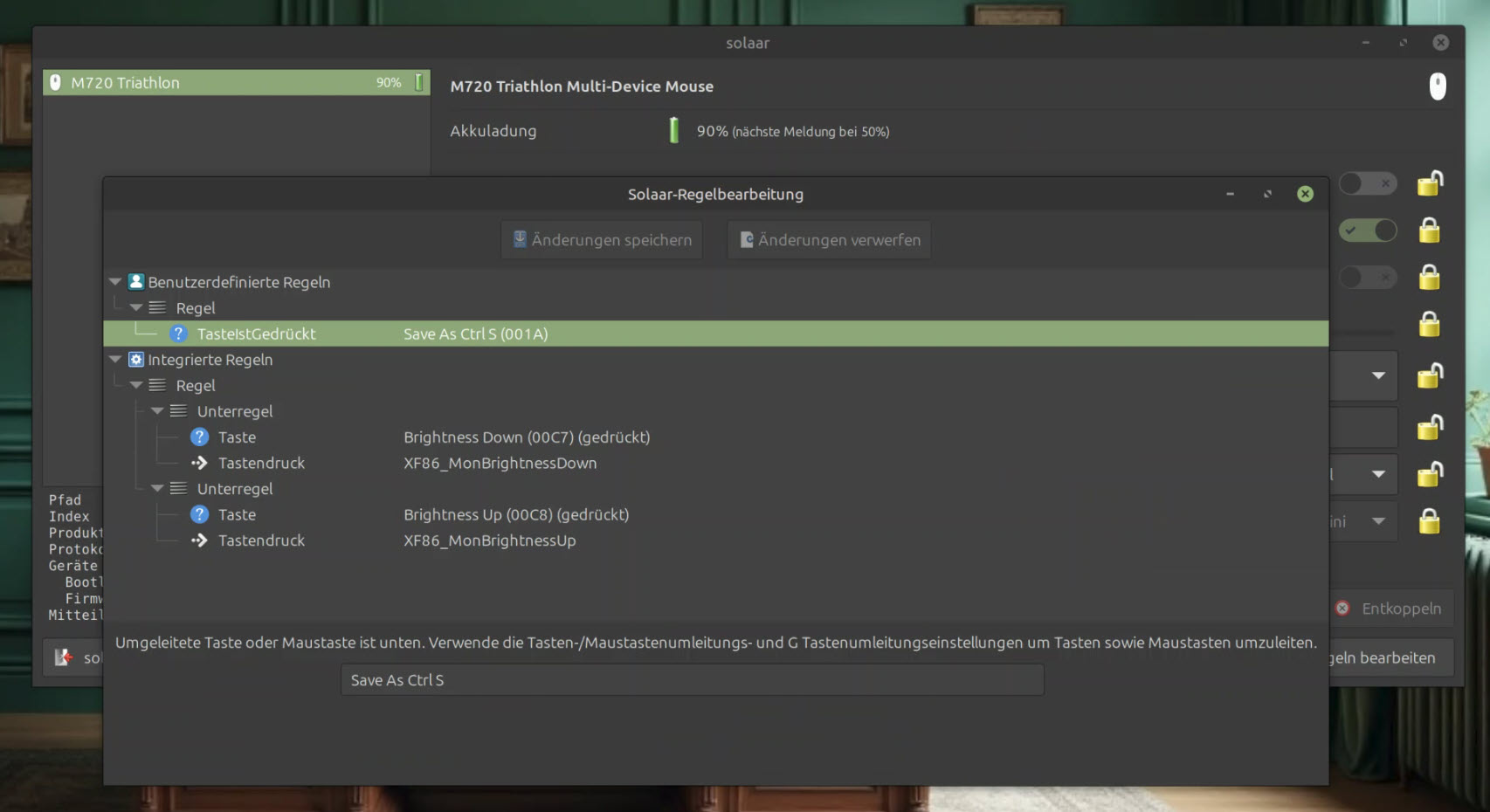Click mouse icon in M720 Triathlon device row

point(55,83)
